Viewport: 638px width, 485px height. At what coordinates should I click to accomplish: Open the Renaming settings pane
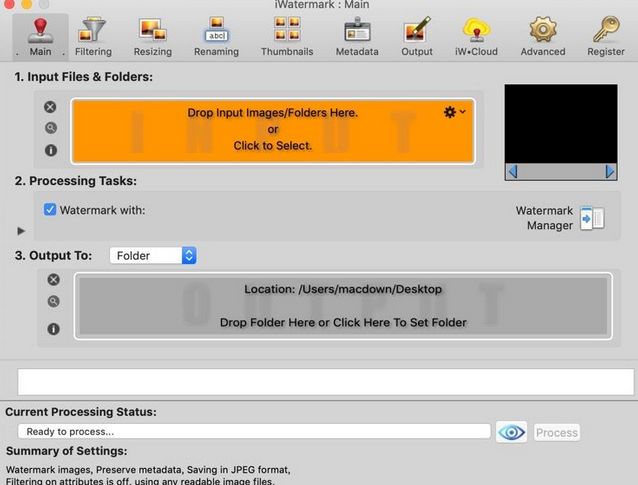216,37
